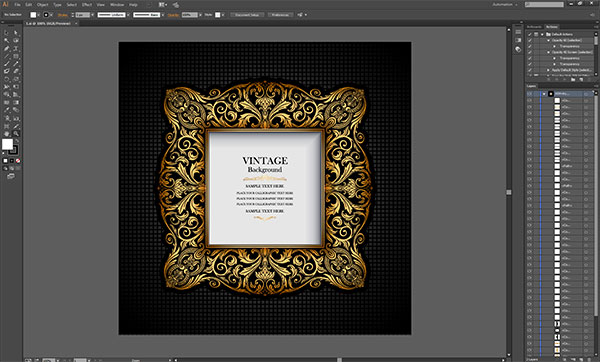The image size is (600, 362).
Task: Open the stroke weight dropdown
Action: [93, 15]
